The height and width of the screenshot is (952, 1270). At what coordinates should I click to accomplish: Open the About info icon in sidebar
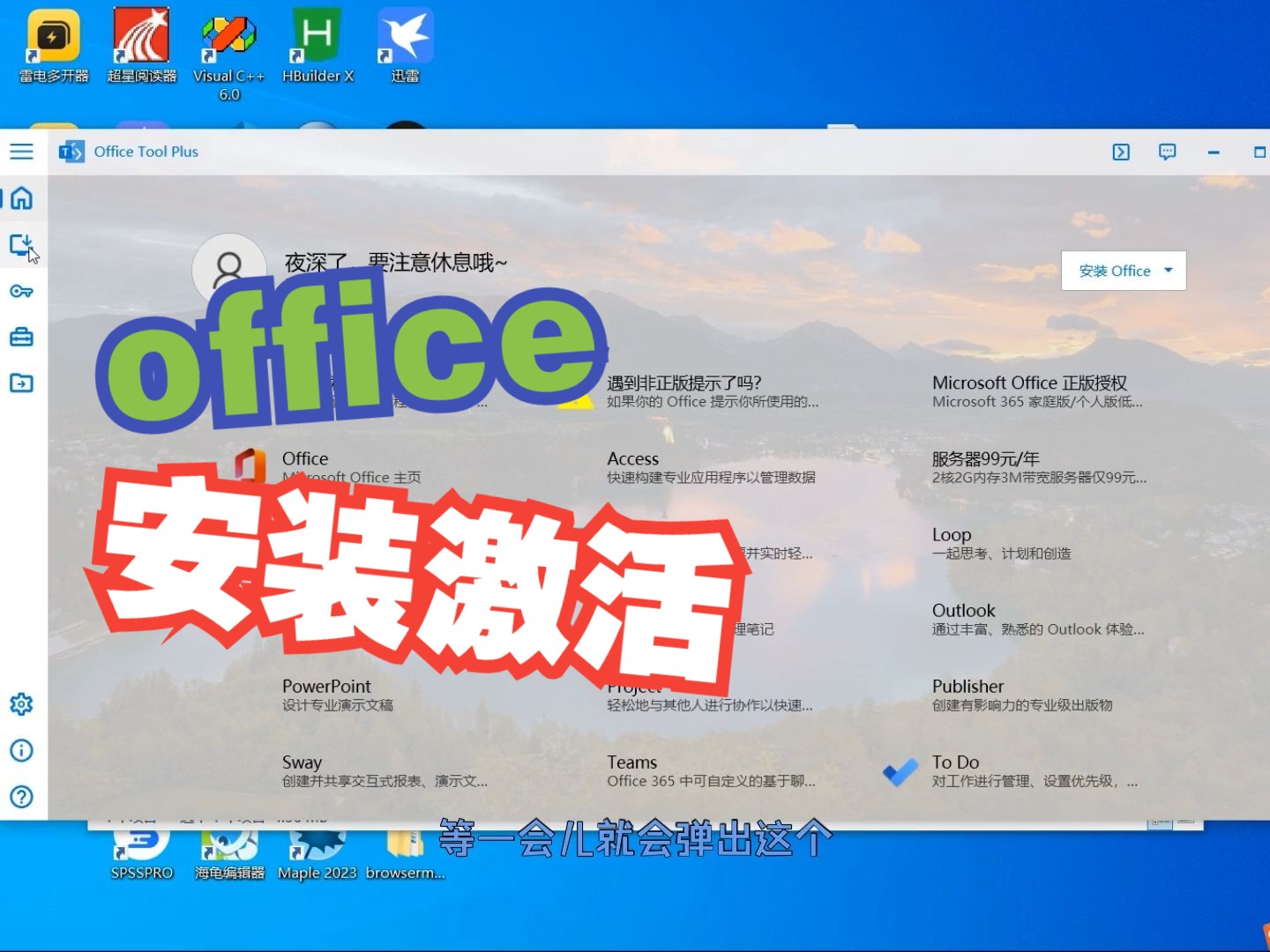(21, 750)
